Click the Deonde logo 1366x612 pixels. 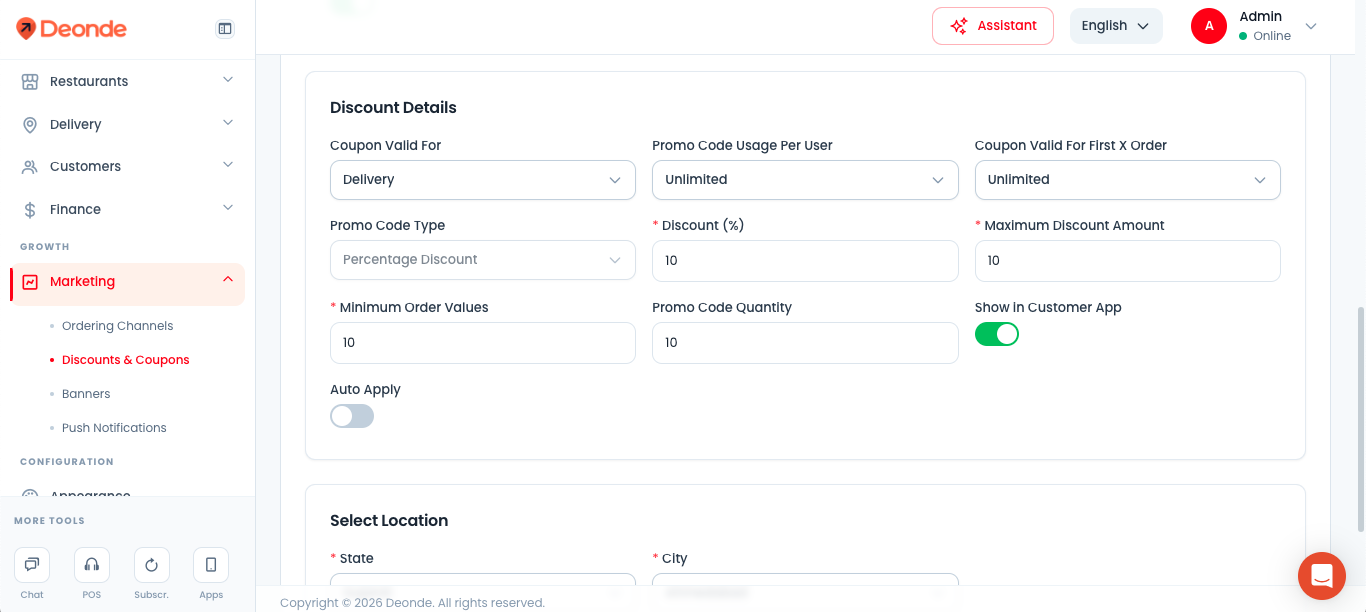[x=71, y=28]
